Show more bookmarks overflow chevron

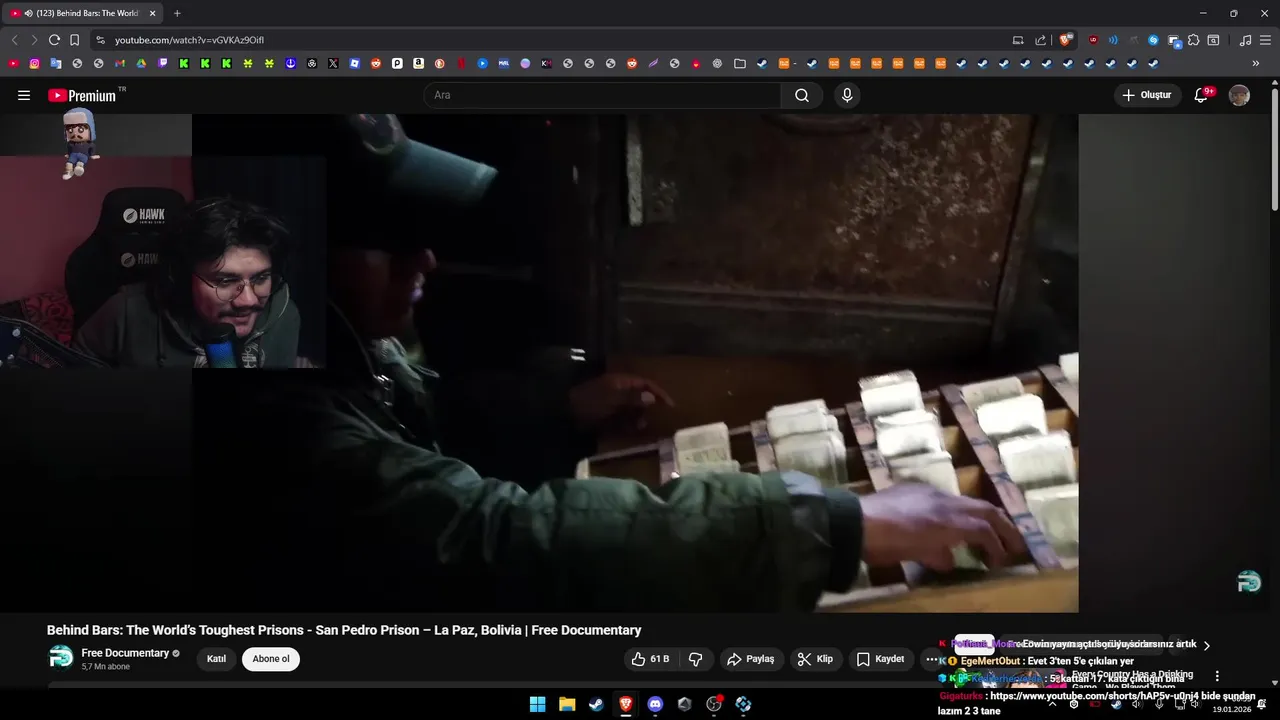1256,63
